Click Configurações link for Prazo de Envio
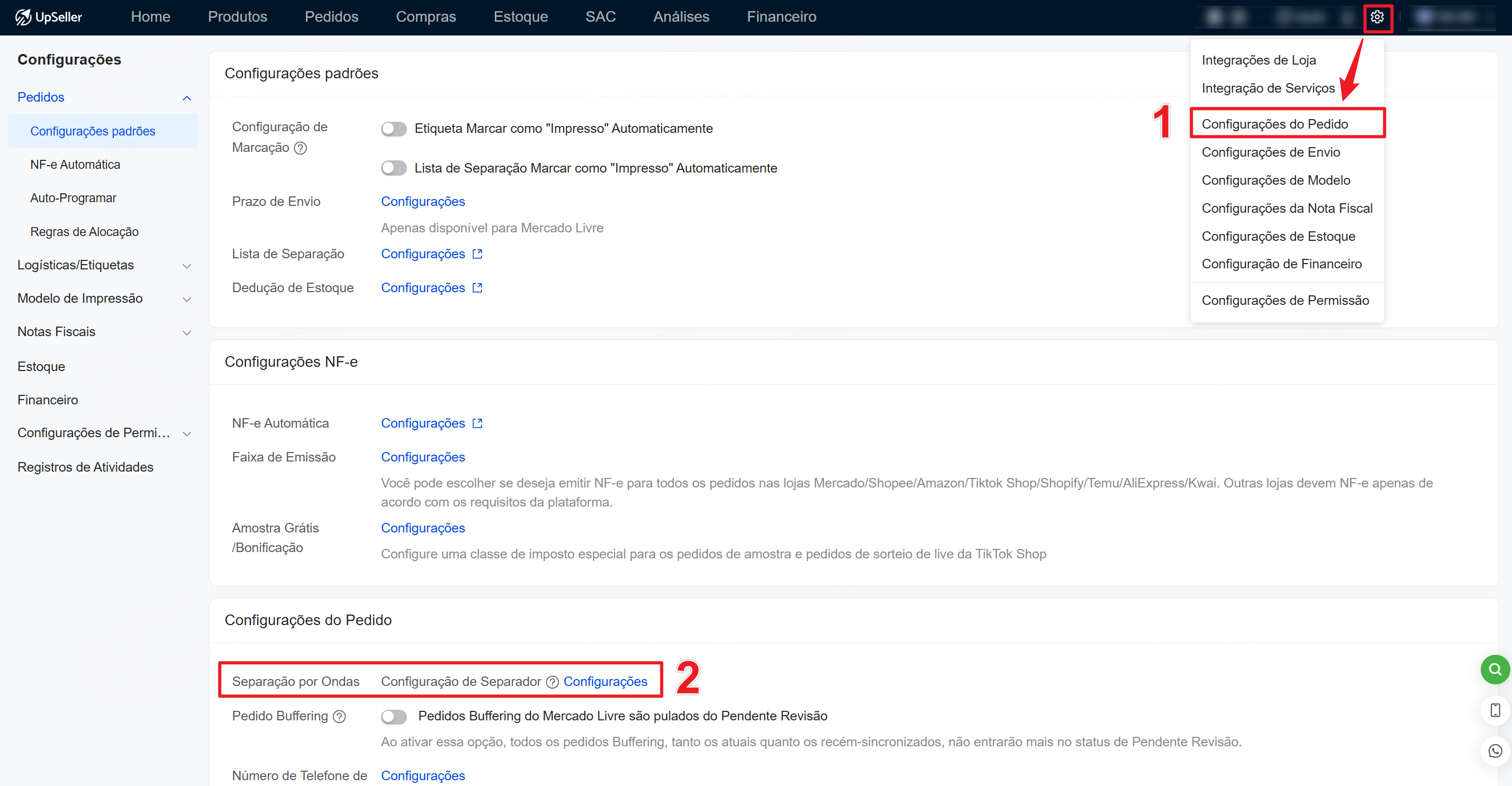 423,201
